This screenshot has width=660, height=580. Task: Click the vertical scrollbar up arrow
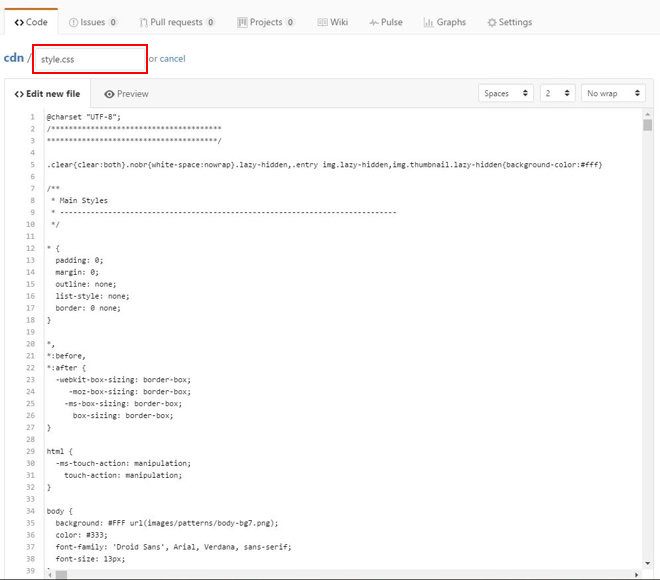647,114
